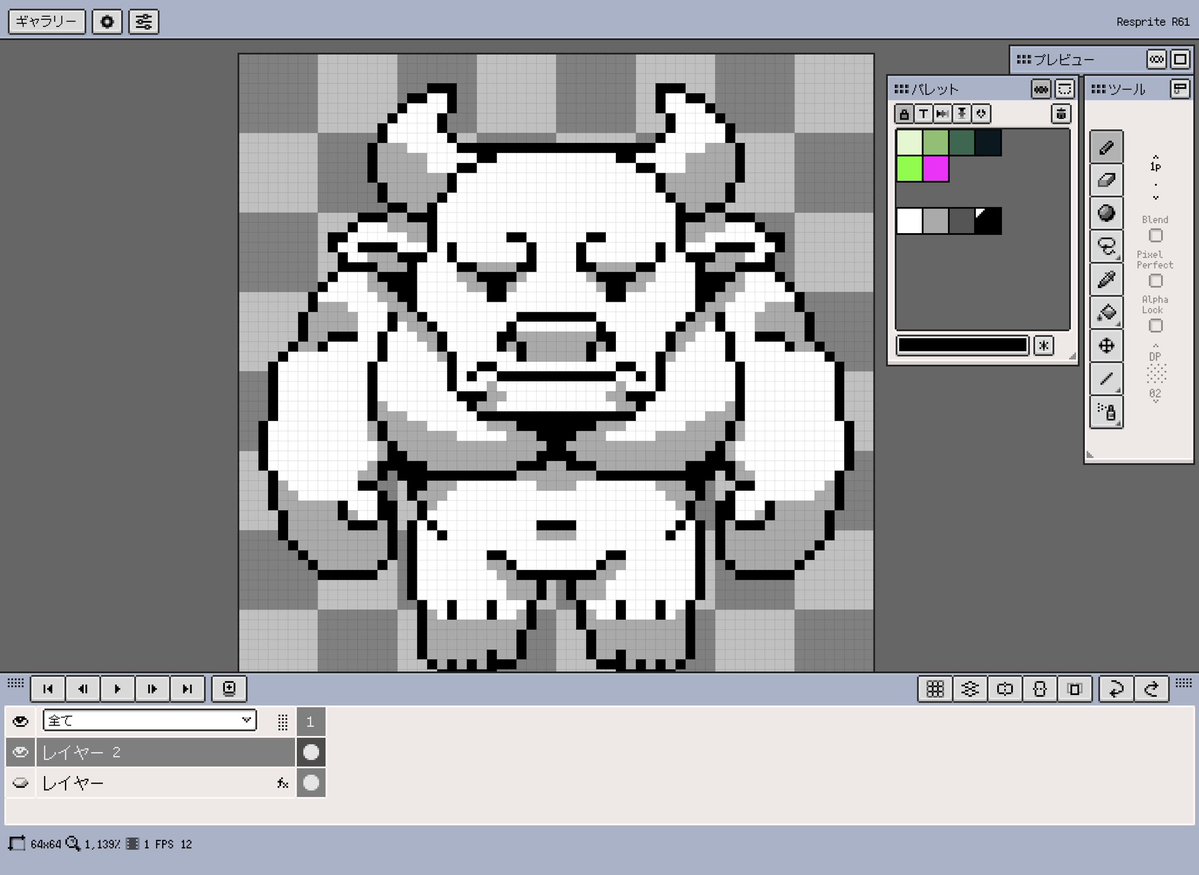The height and width of the screenshot is (875, 1199).
Task: Select the Lasso selection tool
Action: (x=1106, y=246)
